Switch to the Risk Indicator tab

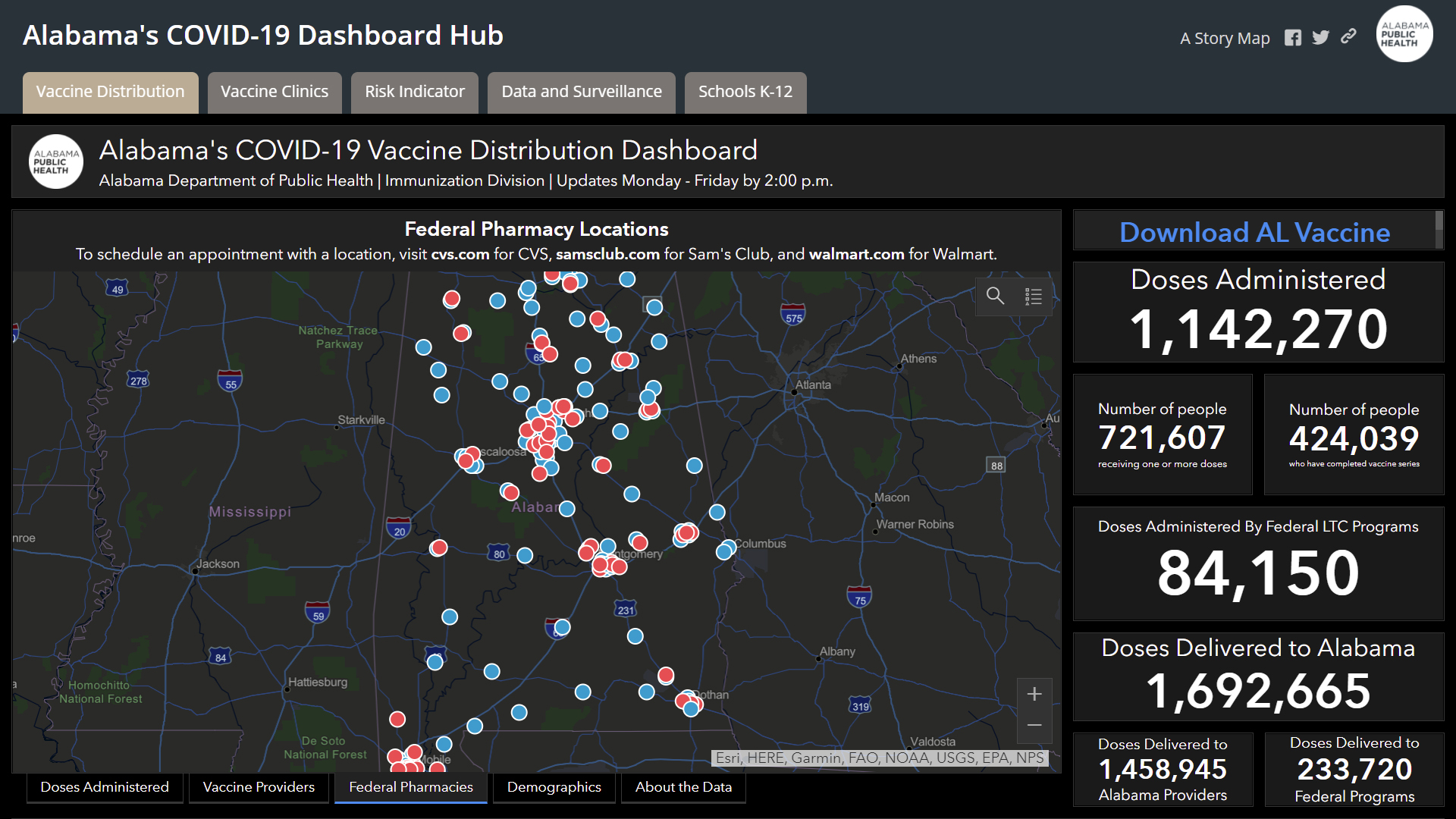[414, 92]
